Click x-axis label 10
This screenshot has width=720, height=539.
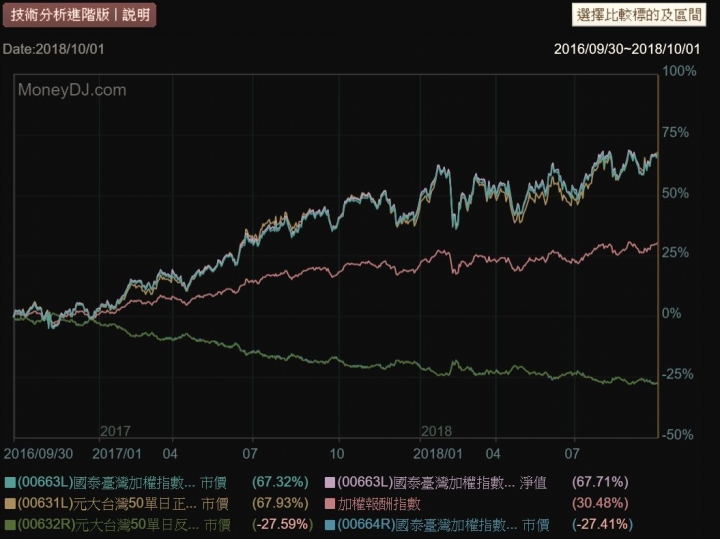tap(337, 454)
